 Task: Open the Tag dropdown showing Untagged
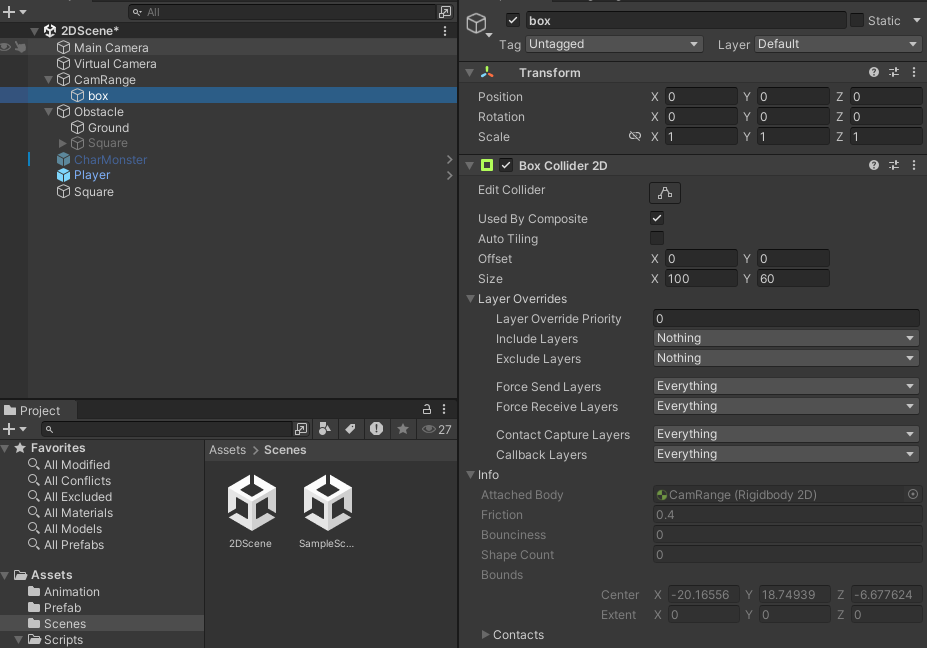(614, 44)
